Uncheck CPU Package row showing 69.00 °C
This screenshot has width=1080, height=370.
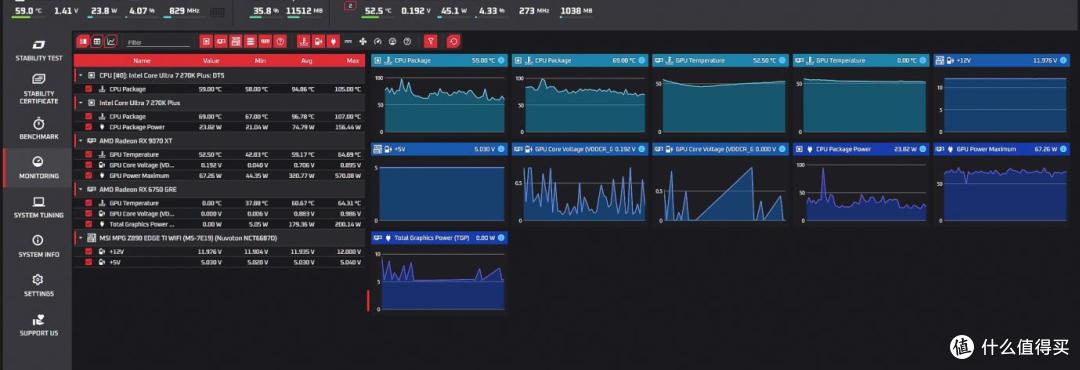(88, 116)
